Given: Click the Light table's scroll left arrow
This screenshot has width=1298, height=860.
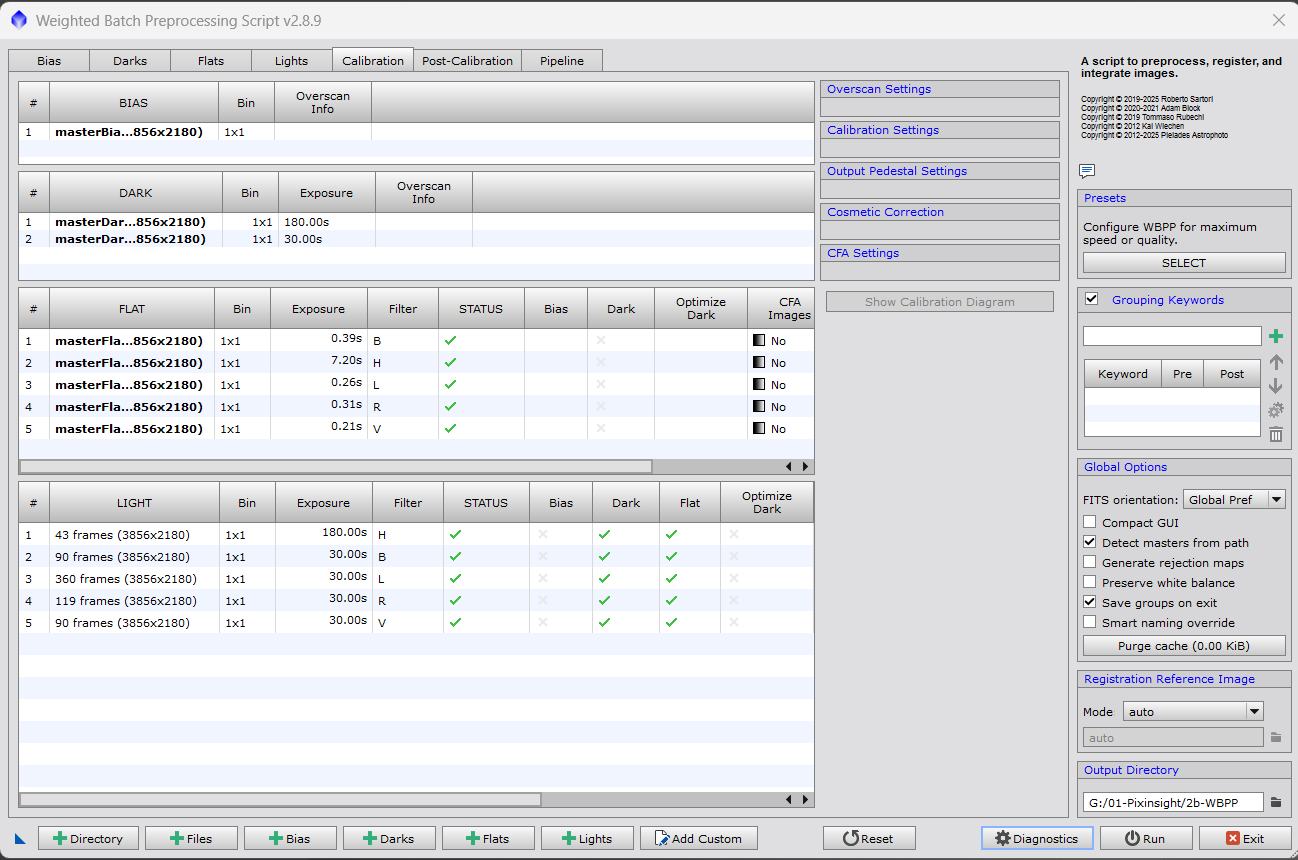Looking at the screenshot, I should point(789,800).
